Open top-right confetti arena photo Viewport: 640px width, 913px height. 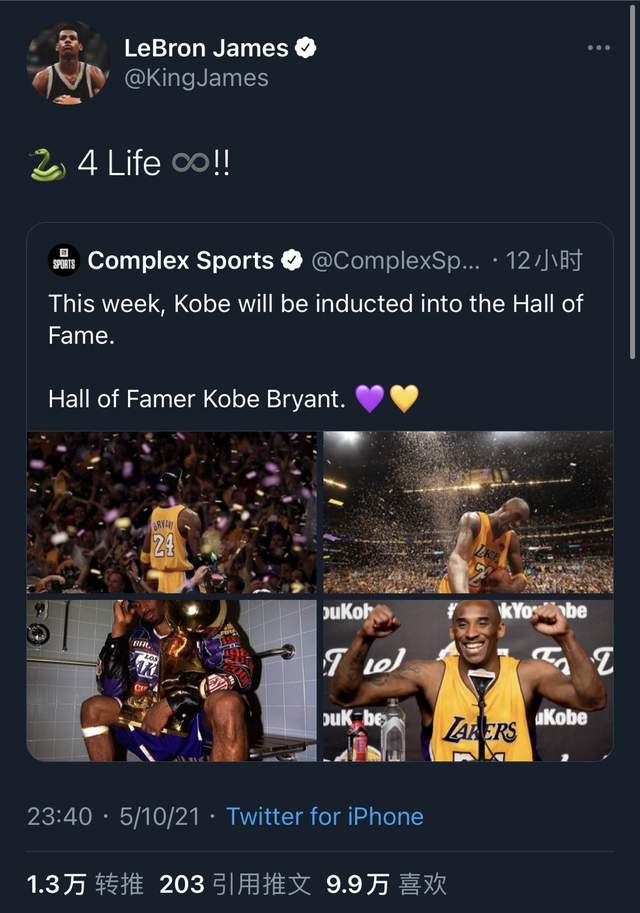click(468, 512)
